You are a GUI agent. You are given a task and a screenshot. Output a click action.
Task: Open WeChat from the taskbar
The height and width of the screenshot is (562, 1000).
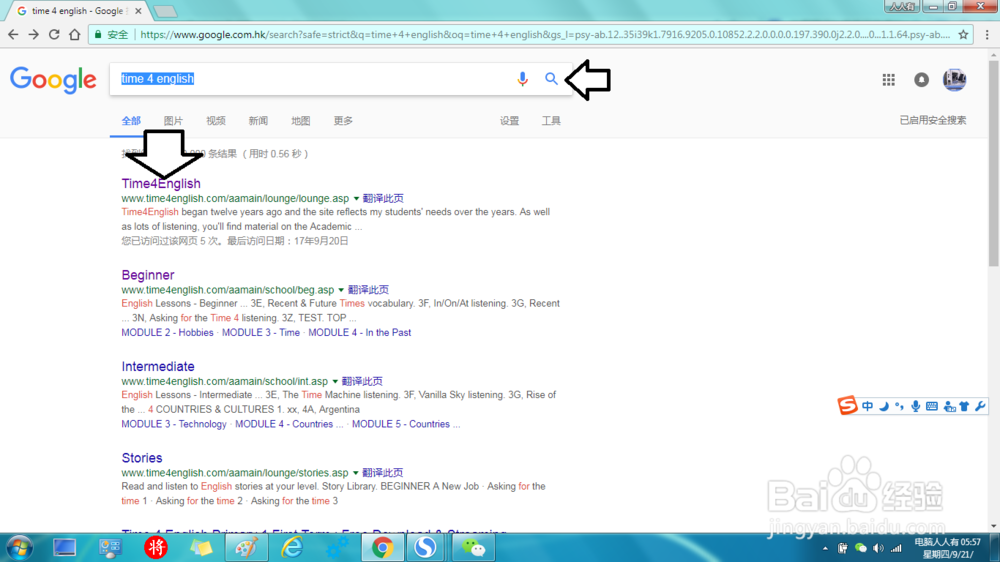tap(474, 547)
